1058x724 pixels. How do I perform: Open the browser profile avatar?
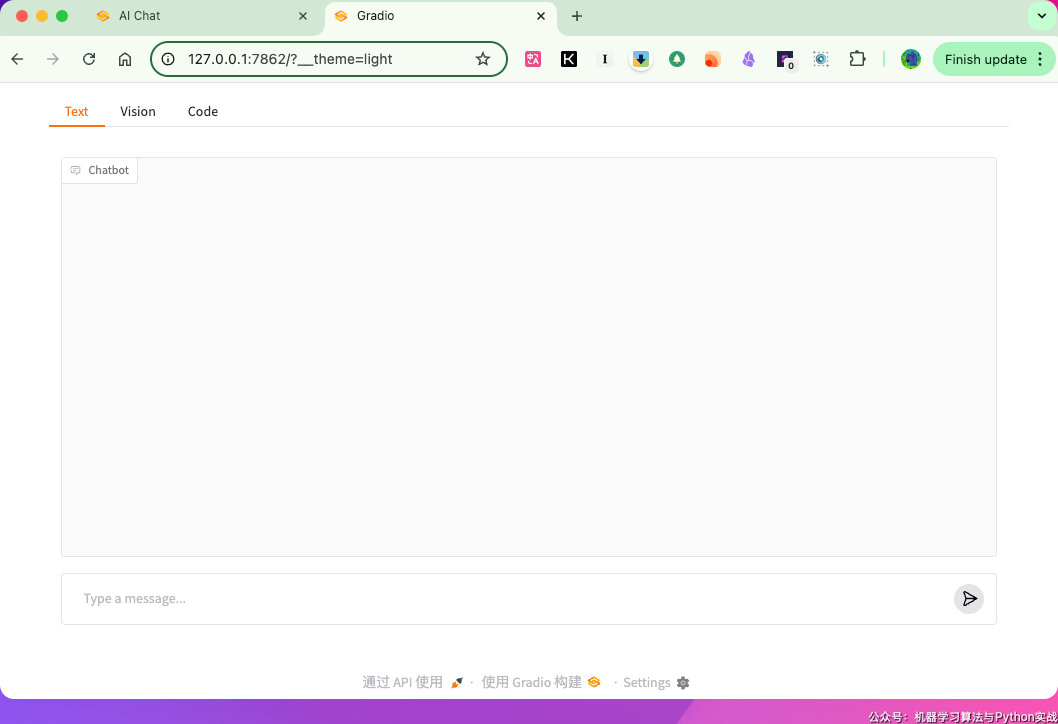click(x=911, y=59)
